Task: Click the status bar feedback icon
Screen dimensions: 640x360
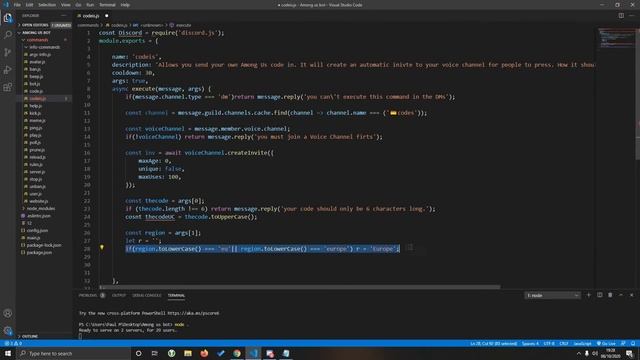Action: tap(623, 344)
